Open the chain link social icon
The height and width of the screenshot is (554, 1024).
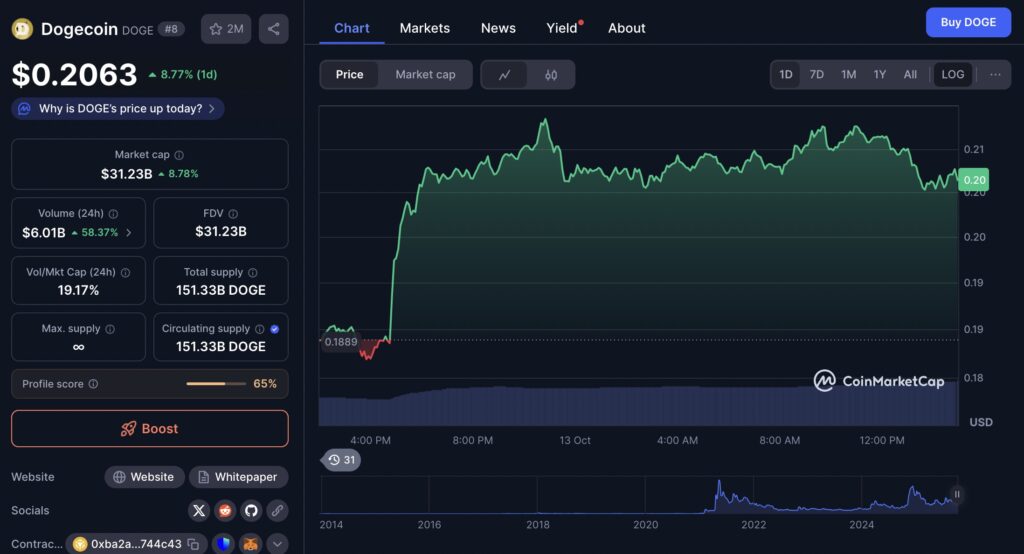coord(278,510)
